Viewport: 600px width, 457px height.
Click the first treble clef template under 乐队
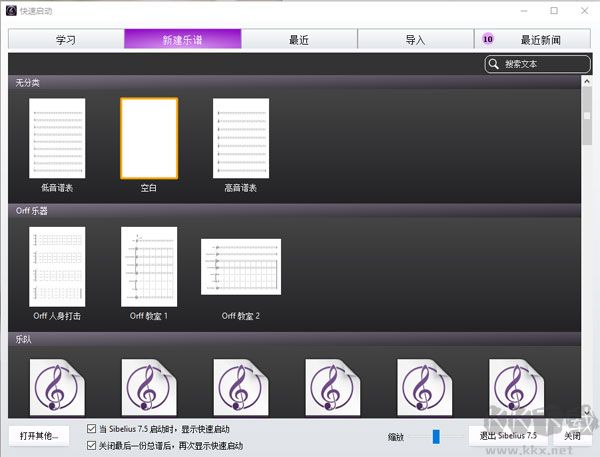(57, 386)
